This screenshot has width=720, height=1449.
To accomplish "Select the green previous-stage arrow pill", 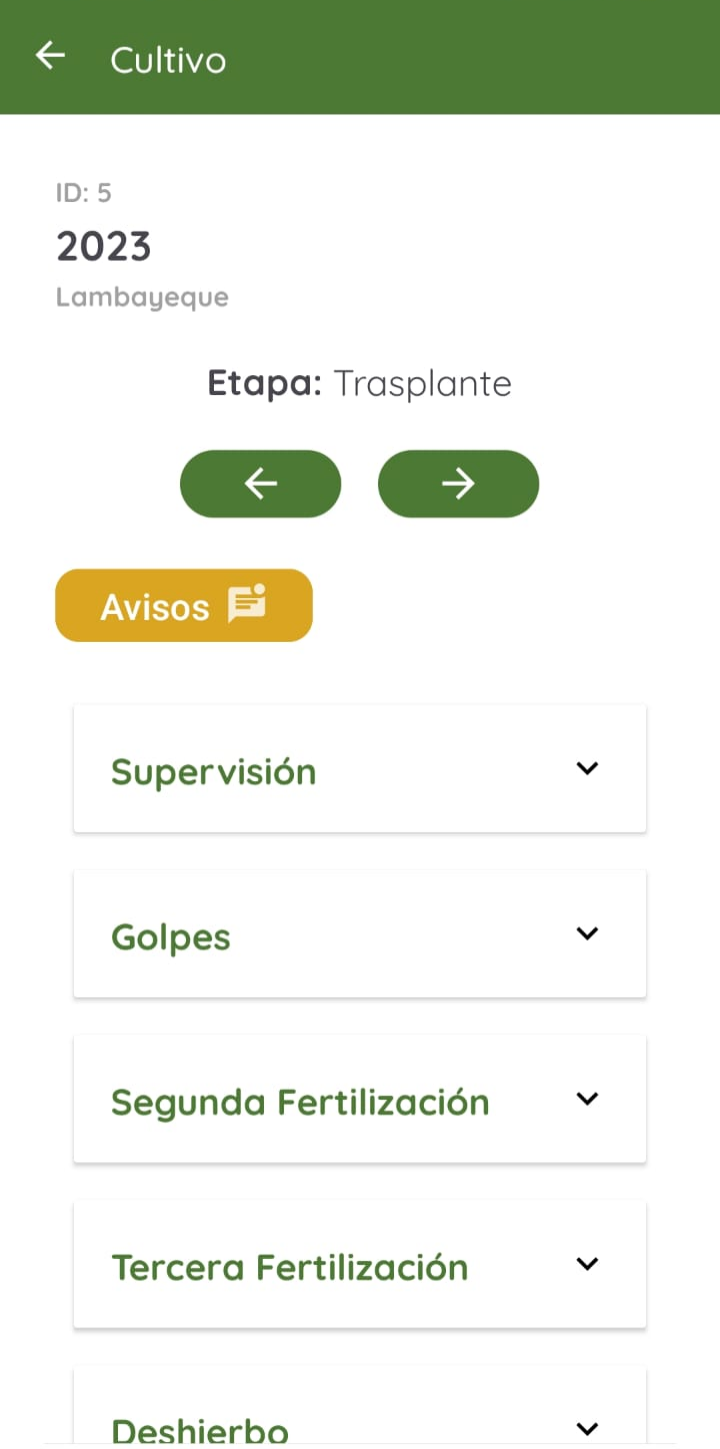I will coord(260,483).
